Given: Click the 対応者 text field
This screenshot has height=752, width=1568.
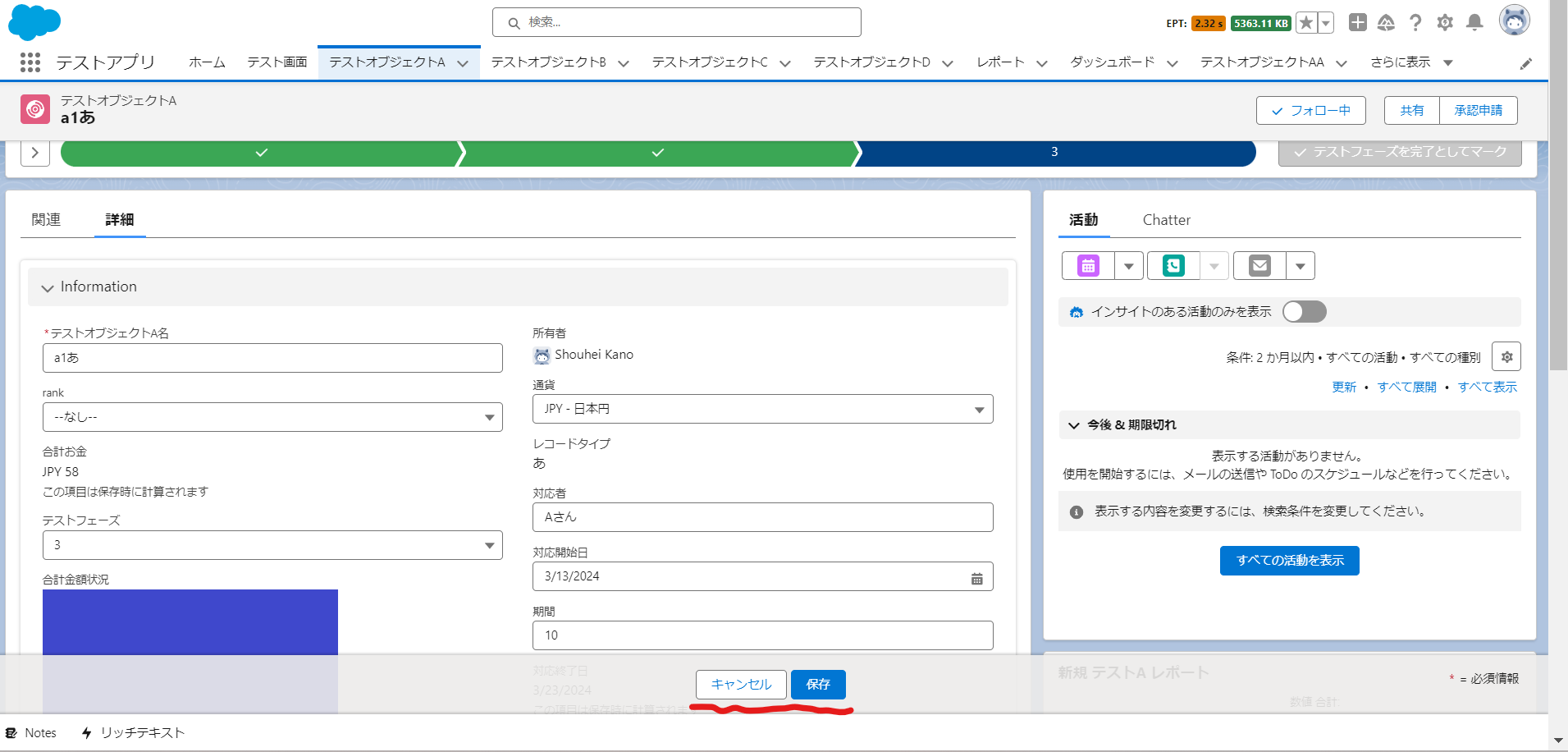Looking at the screenshot, I should pyautogui.click(x=763, y=517).
